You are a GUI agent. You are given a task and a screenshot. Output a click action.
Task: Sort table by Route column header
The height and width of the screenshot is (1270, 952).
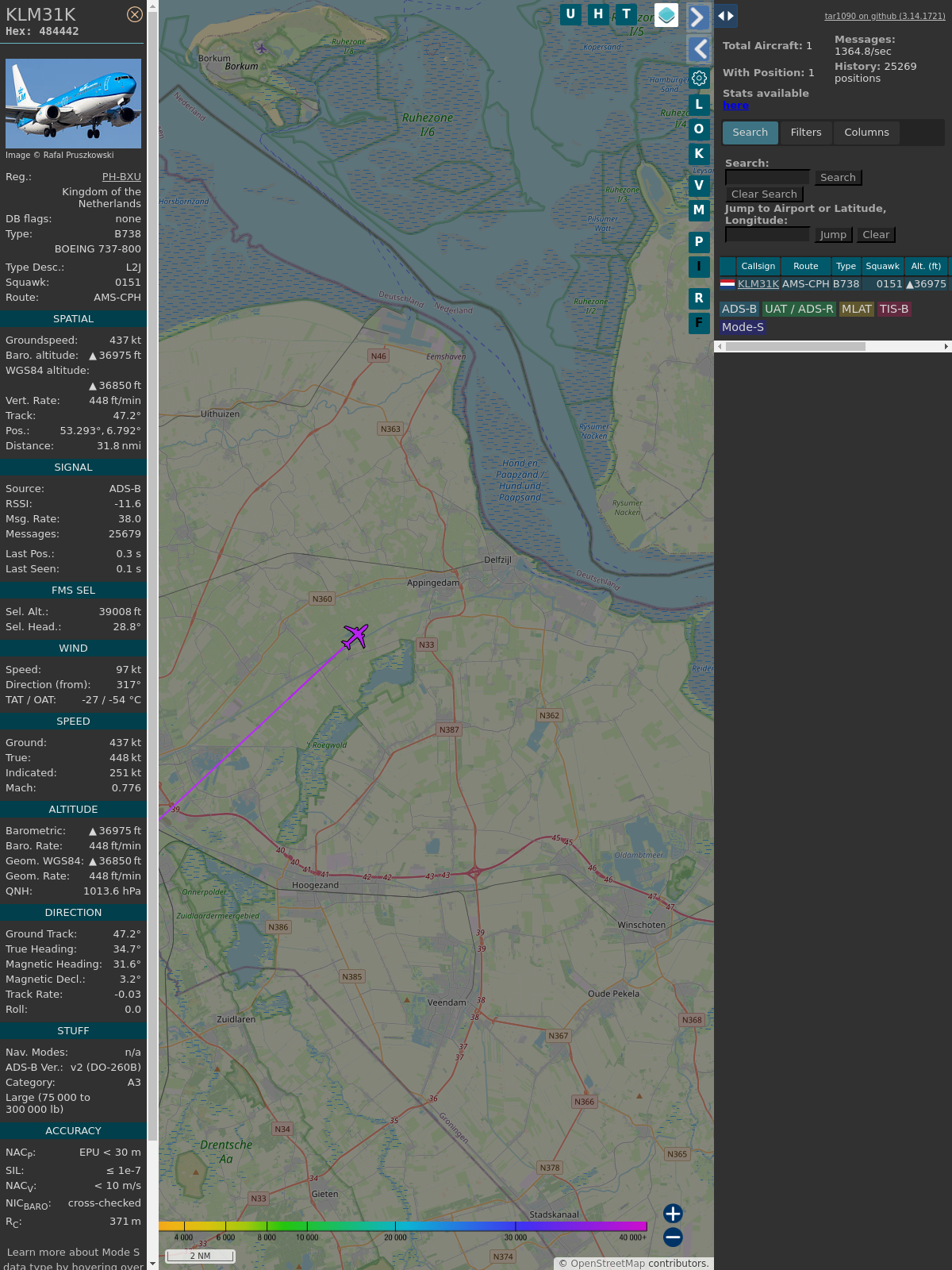pyautogui.click(x=805, y=267)
